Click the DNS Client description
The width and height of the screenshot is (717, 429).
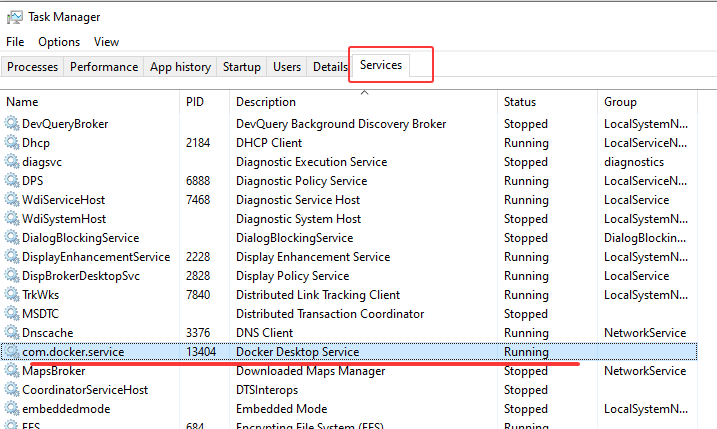click(264, 332)
